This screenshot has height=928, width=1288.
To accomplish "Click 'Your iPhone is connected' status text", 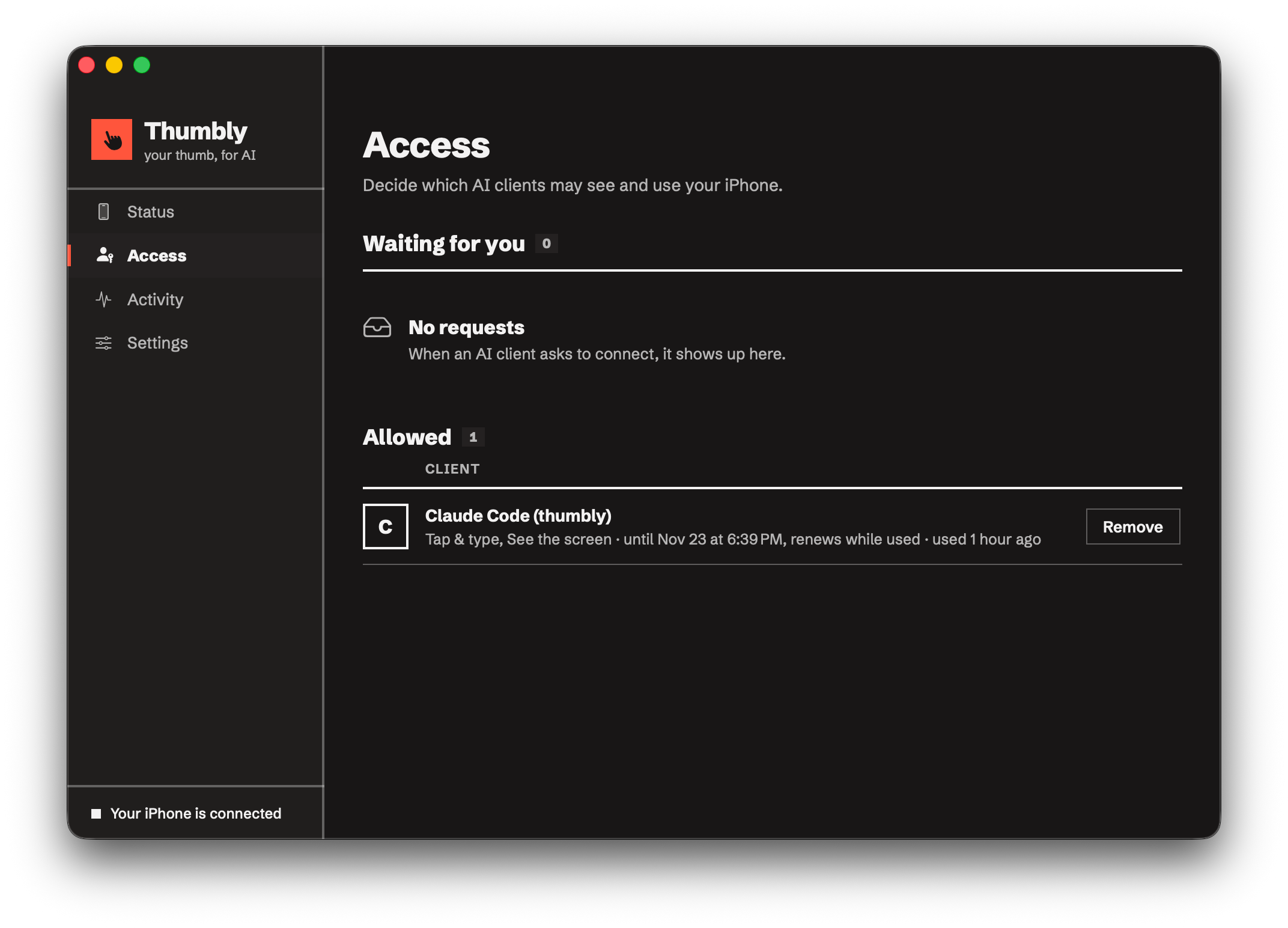I will point(196,814).
